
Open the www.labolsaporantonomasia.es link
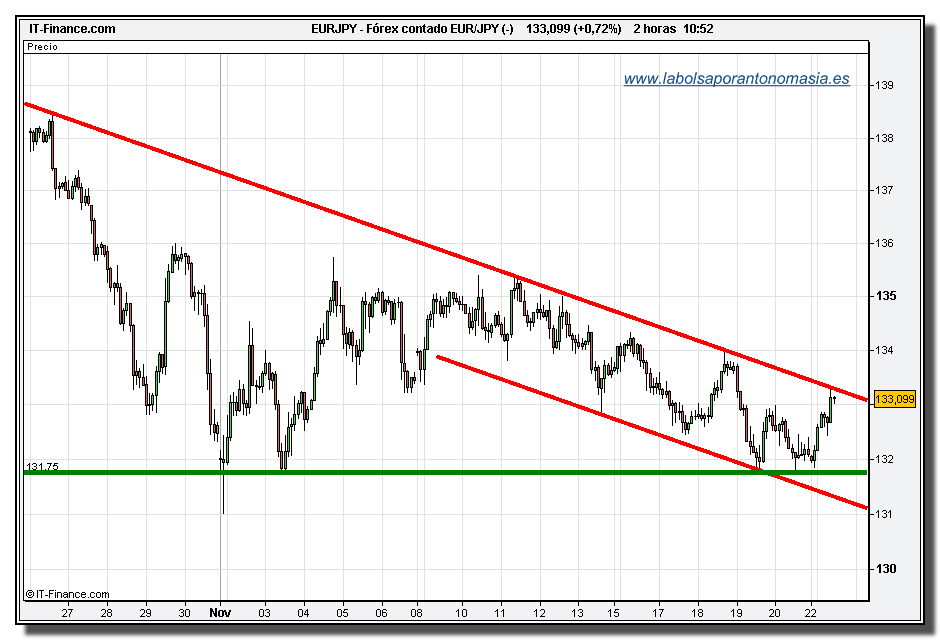tap(736, 79)
